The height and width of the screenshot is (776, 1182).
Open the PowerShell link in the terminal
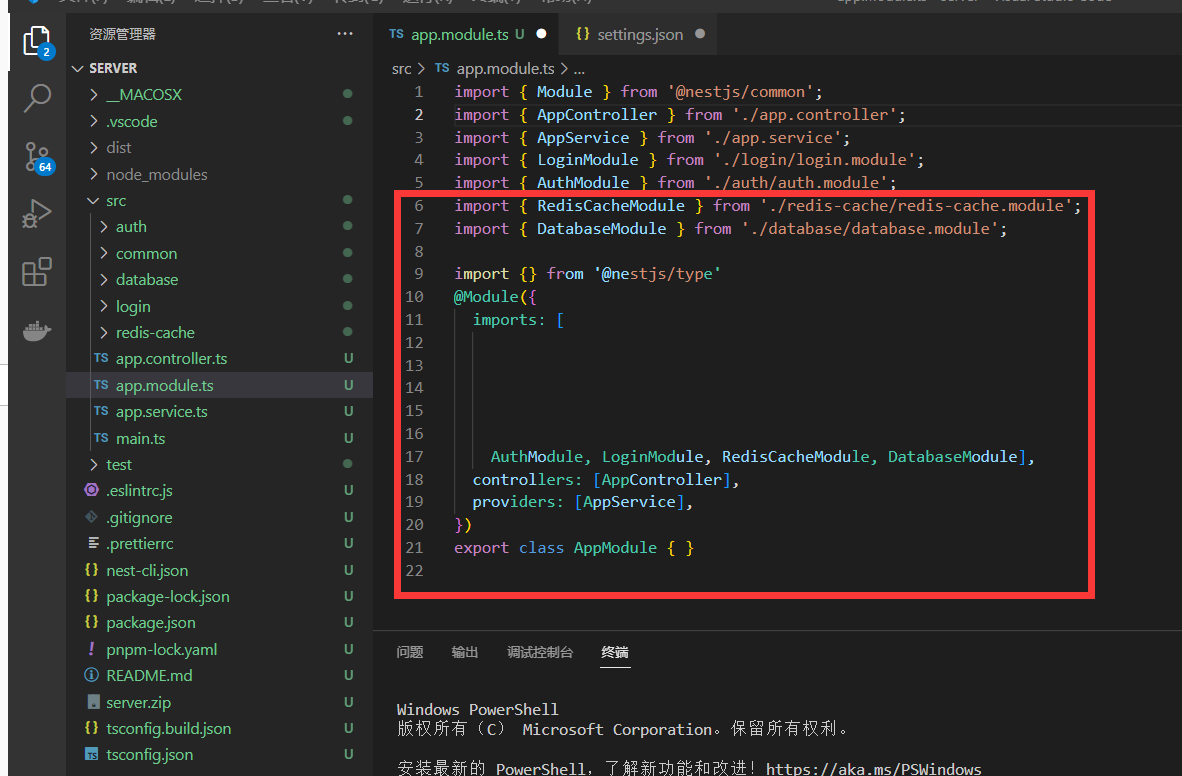click(x=874, y=768)
